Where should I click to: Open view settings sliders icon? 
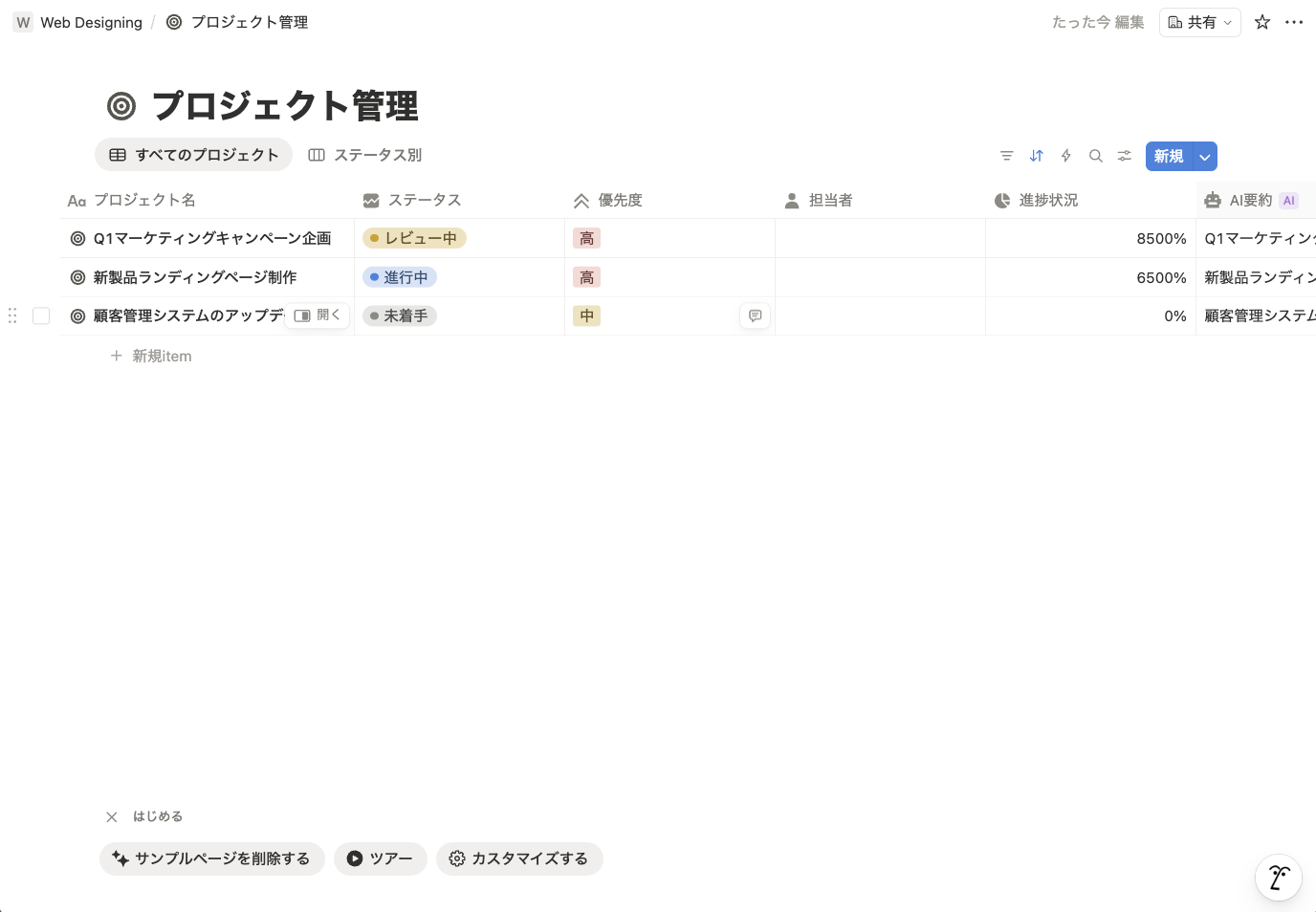click(x=1125, y=156)
